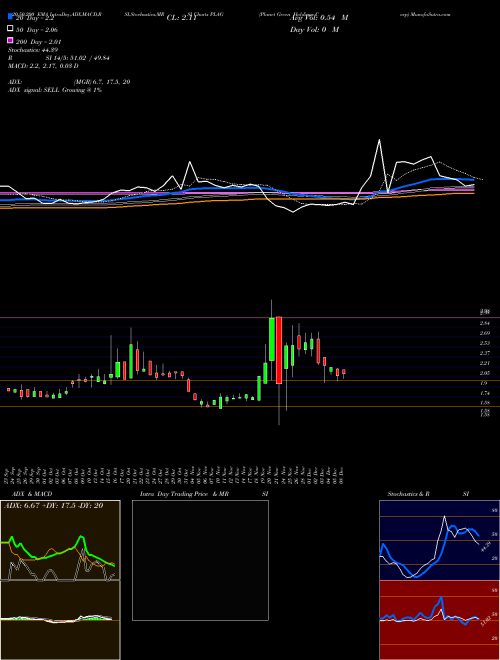
Task: Click the 'Intra Day Trading Price & MR' title
Action: pyautogui.click(x=184, y=494)
